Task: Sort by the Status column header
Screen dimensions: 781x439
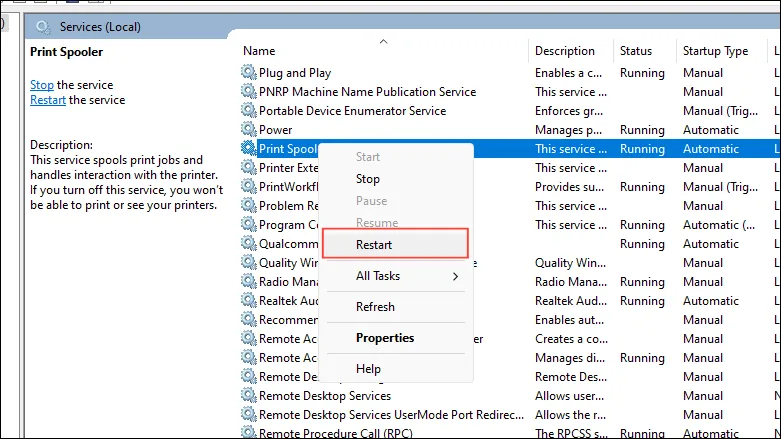Action: click(636, 51)
